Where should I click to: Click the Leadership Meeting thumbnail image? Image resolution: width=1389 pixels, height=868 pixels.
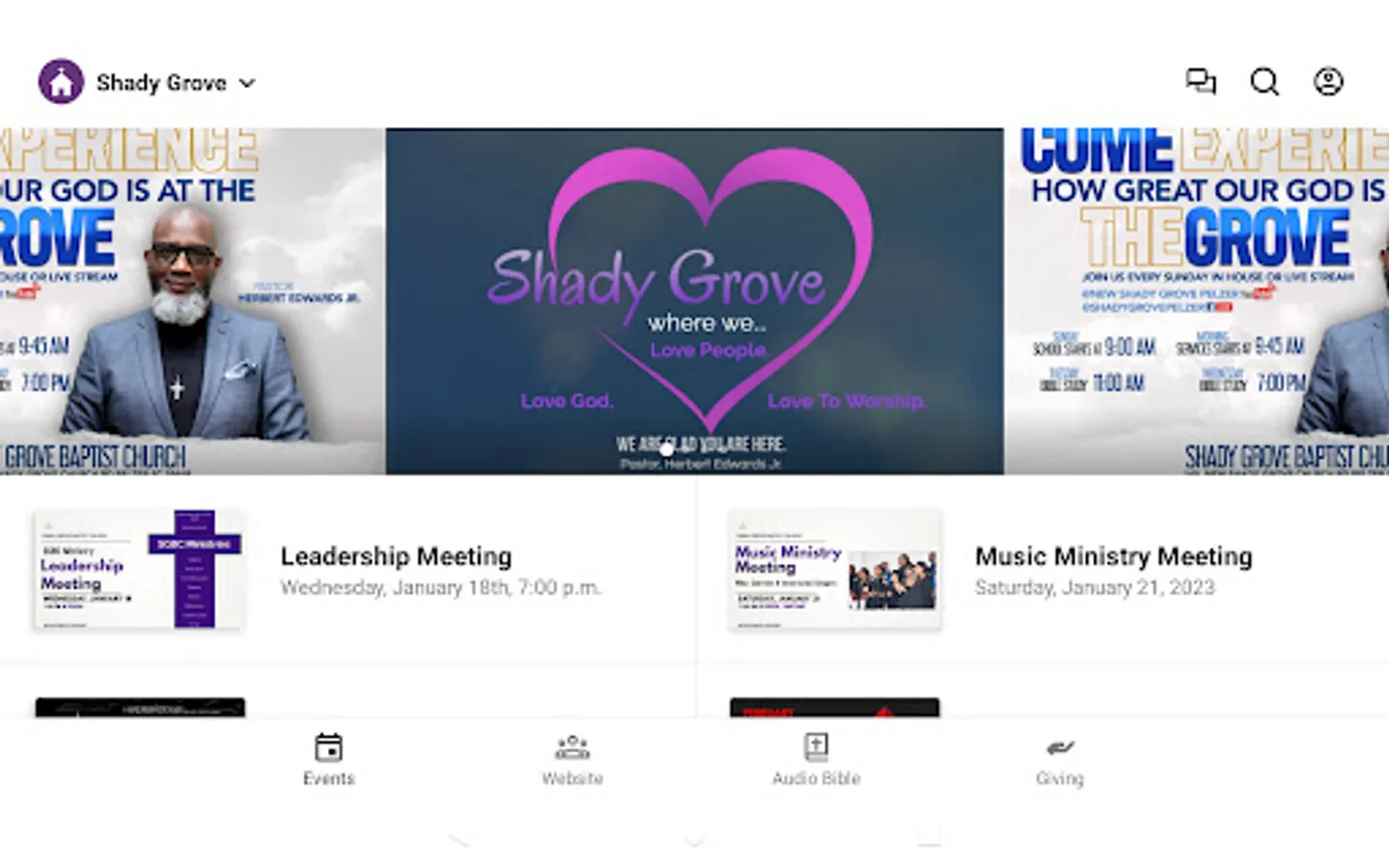click(140, 570)
